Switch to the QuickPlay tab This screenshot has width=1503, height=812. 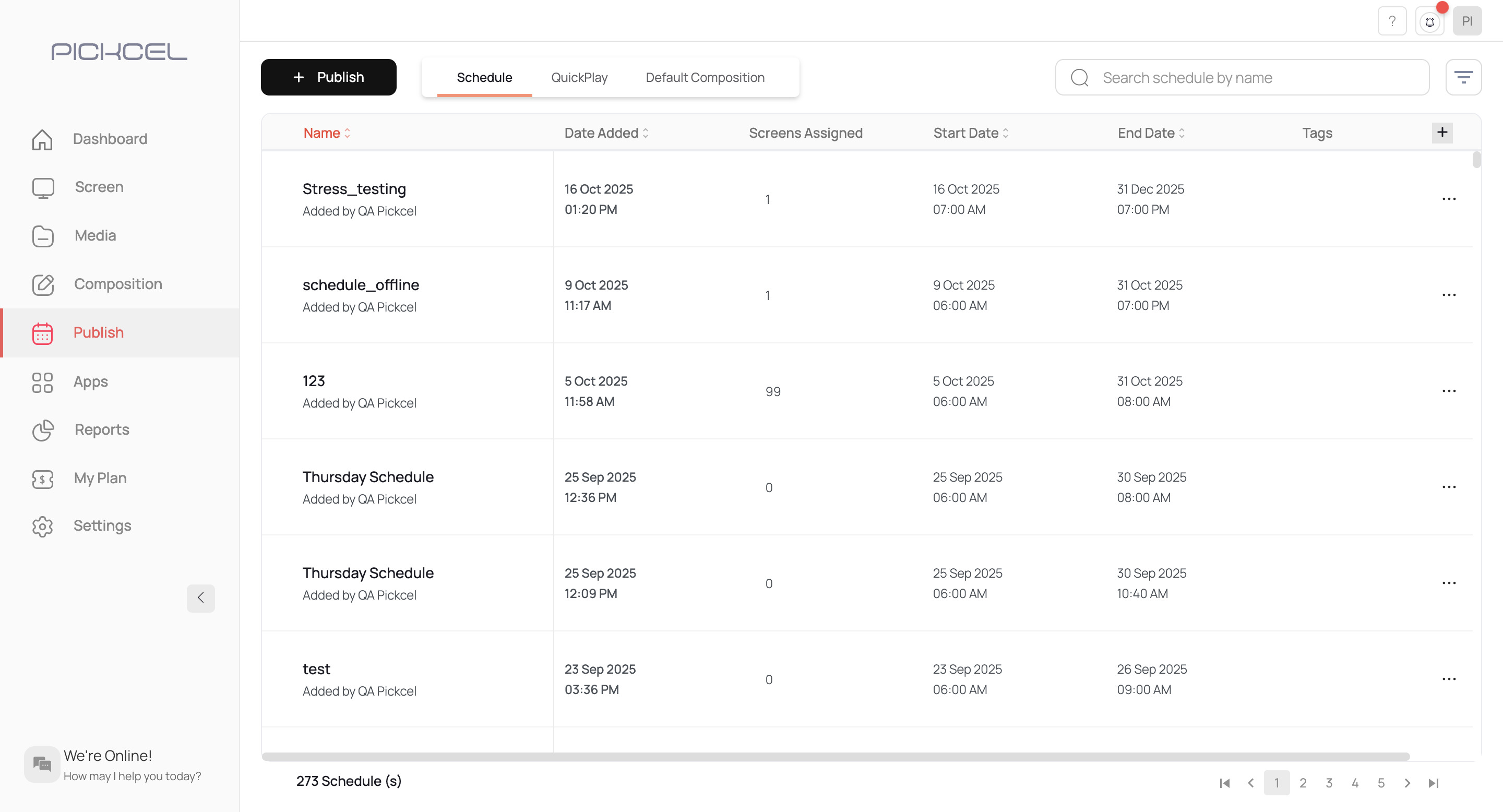point(579,78)
